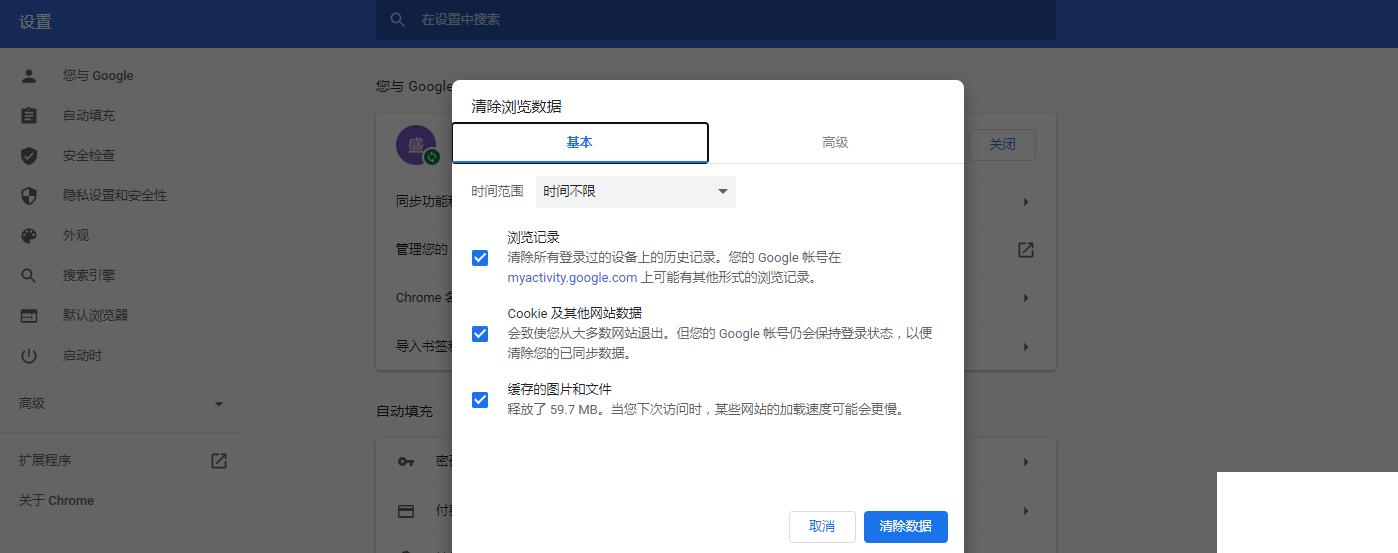Click the profile avatar with the sync badge
This screenshot has height=553, width=1398.
pos(416,145)
